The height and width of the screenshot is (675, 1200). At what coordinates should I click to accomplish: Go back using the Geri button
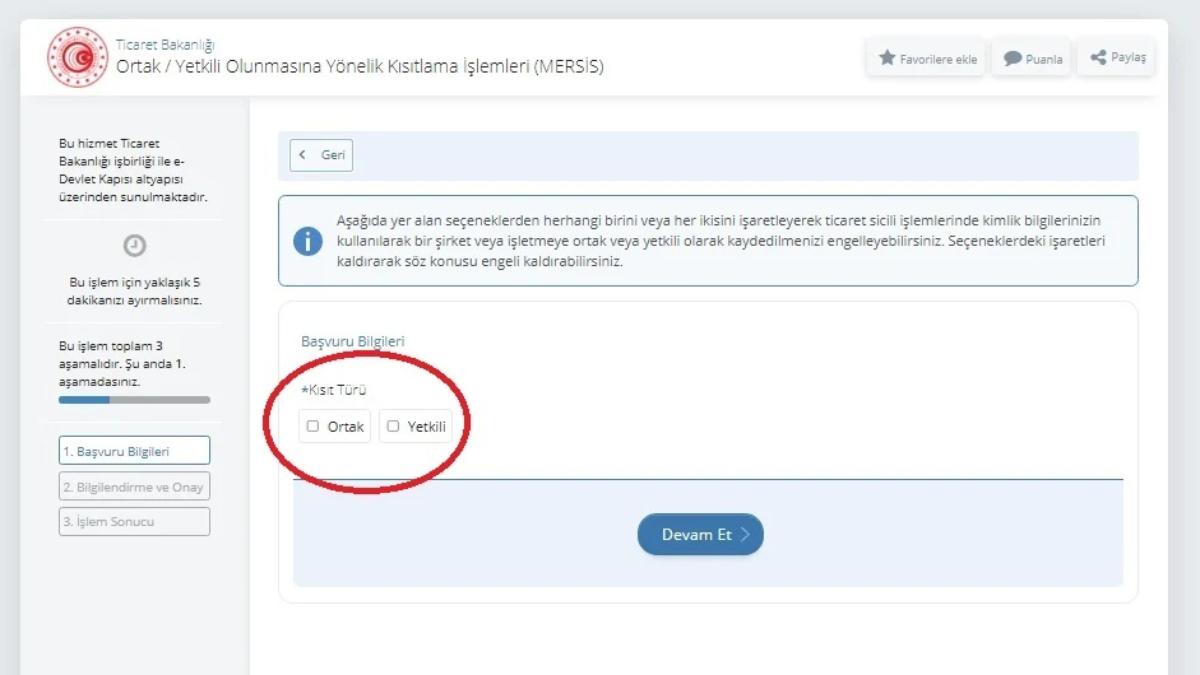pyautogui.click(x=321, y=155)
